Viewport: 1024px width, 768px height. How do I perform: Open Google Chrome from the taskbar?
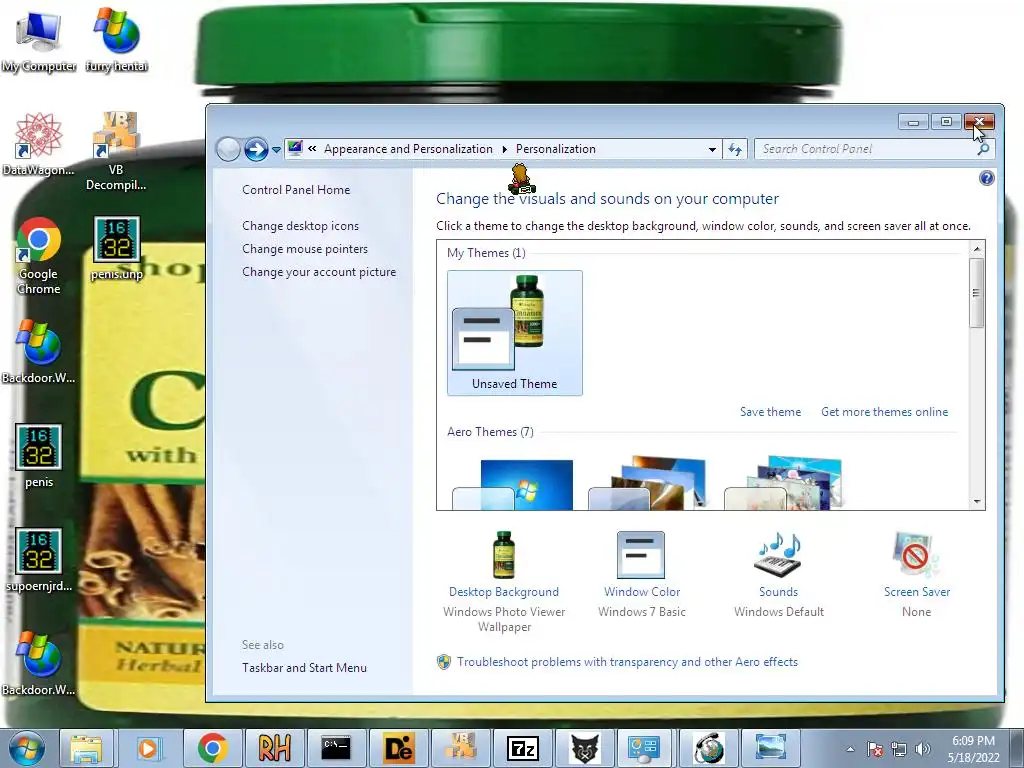[x=212, y=748]
